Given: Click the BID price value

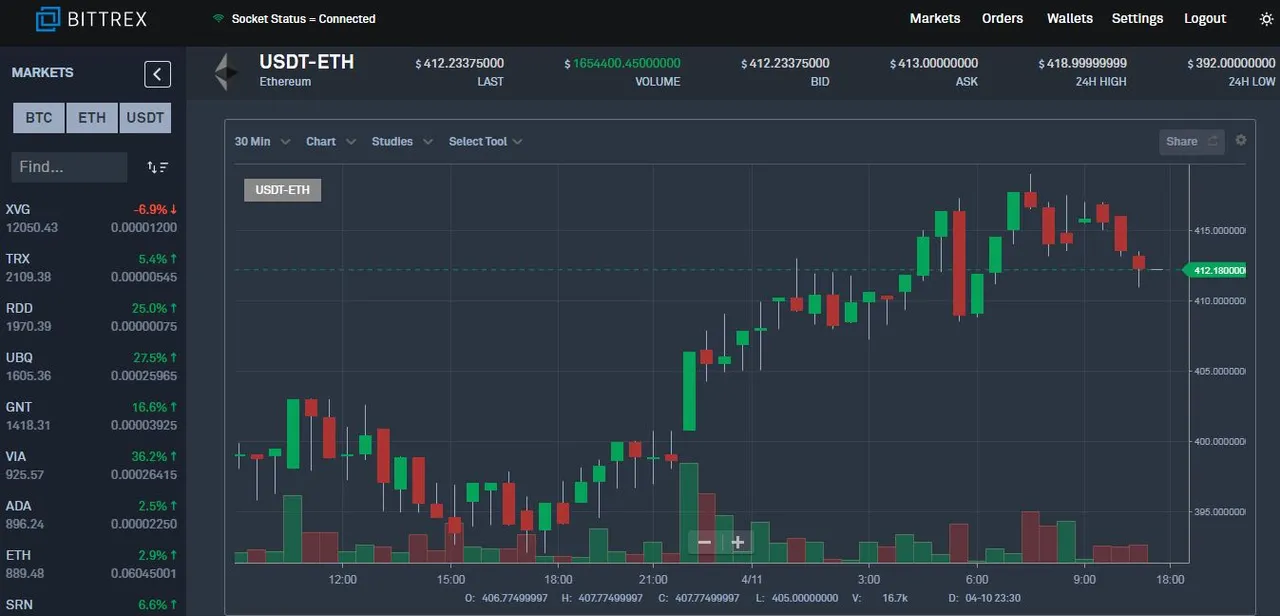Looking at the screenshot, I should click(x=785, y=63).
